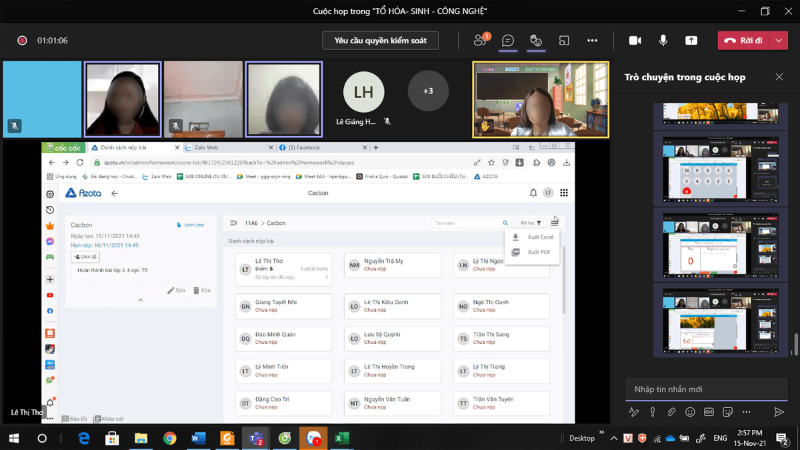
Task: Show hidden system tray icons chevron
Action: coord(614,438)
